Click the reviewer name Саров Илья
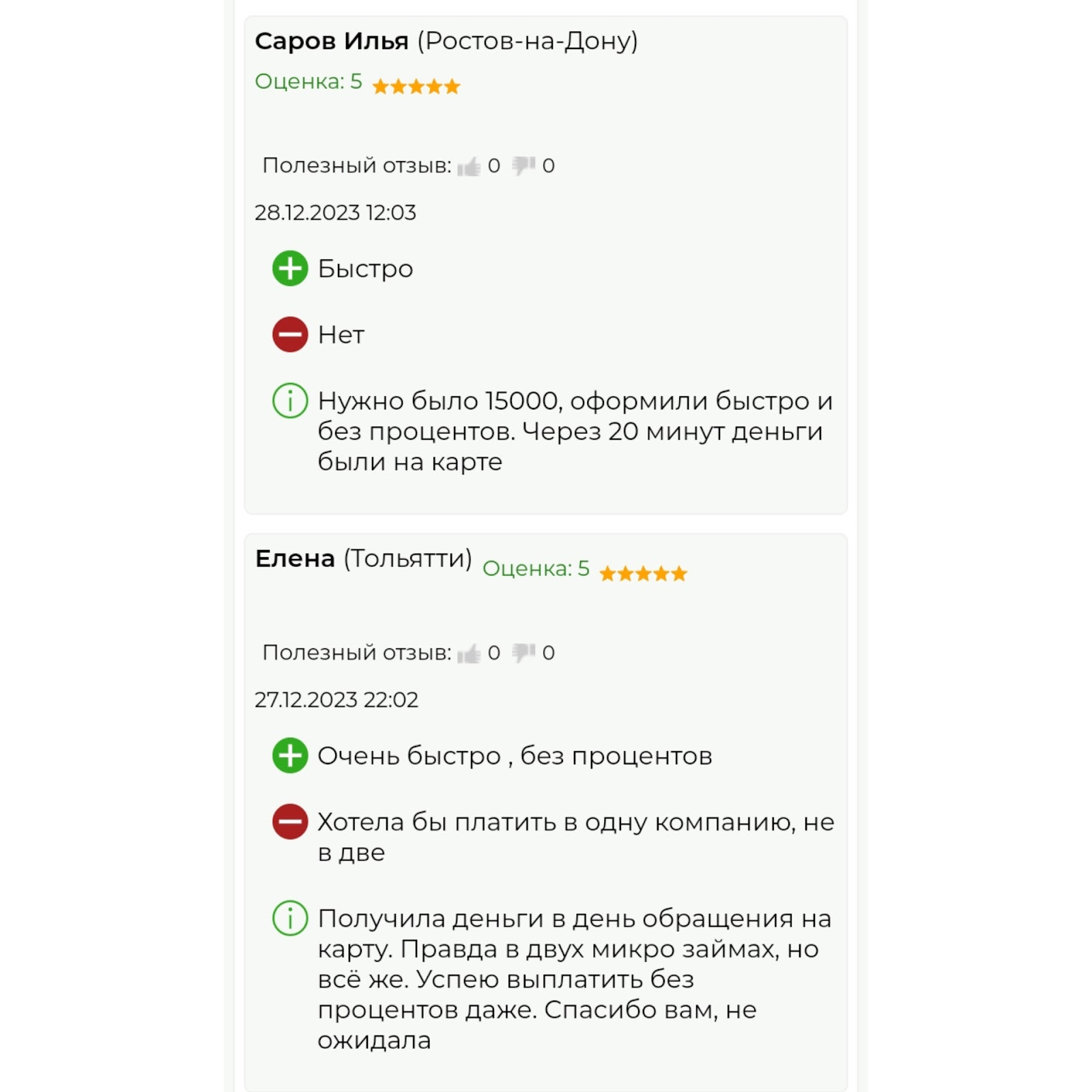1092x1092 pixels. [x=332, y=41]
